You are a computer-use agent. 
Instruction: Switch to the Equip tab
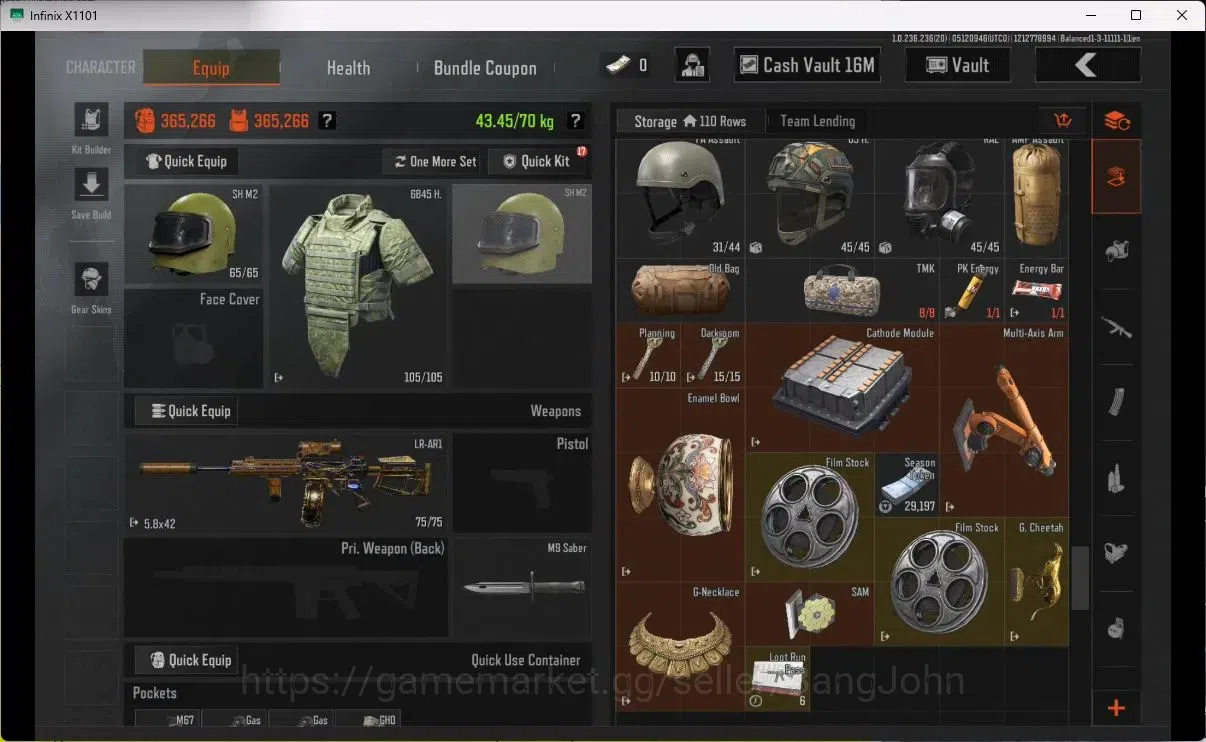click(211, 68)
